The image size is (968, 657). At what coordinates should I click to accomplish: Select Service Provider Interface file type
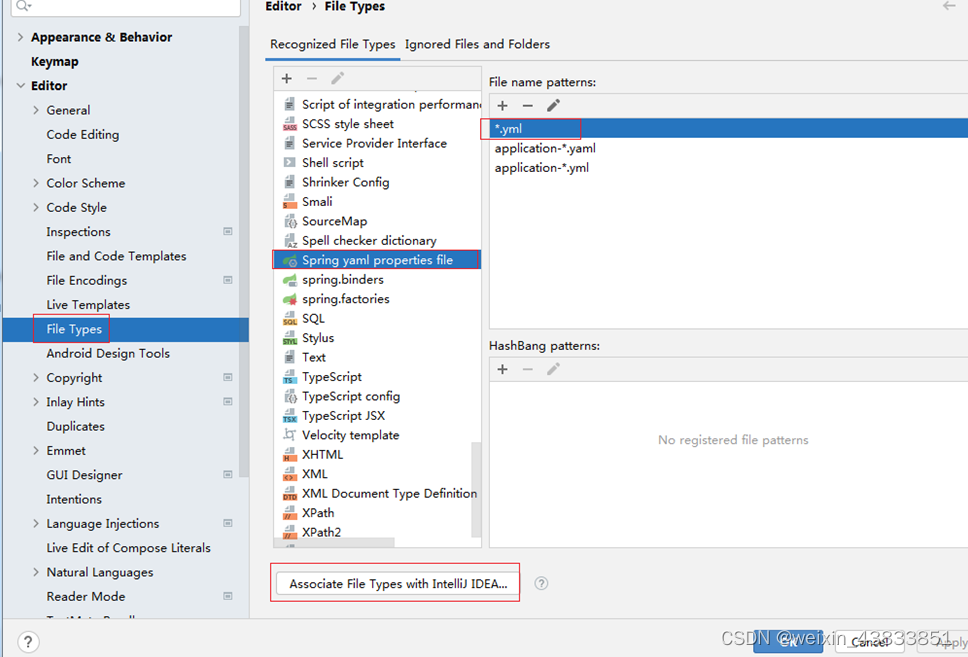(x=377, y=143)
